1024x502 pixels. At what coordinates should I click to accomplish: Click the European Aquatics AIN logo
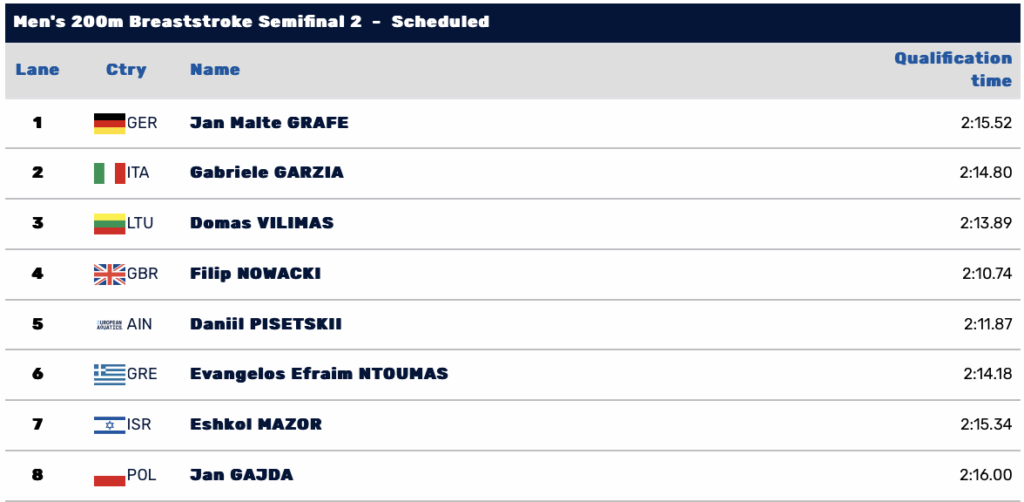tap(109, 324)
